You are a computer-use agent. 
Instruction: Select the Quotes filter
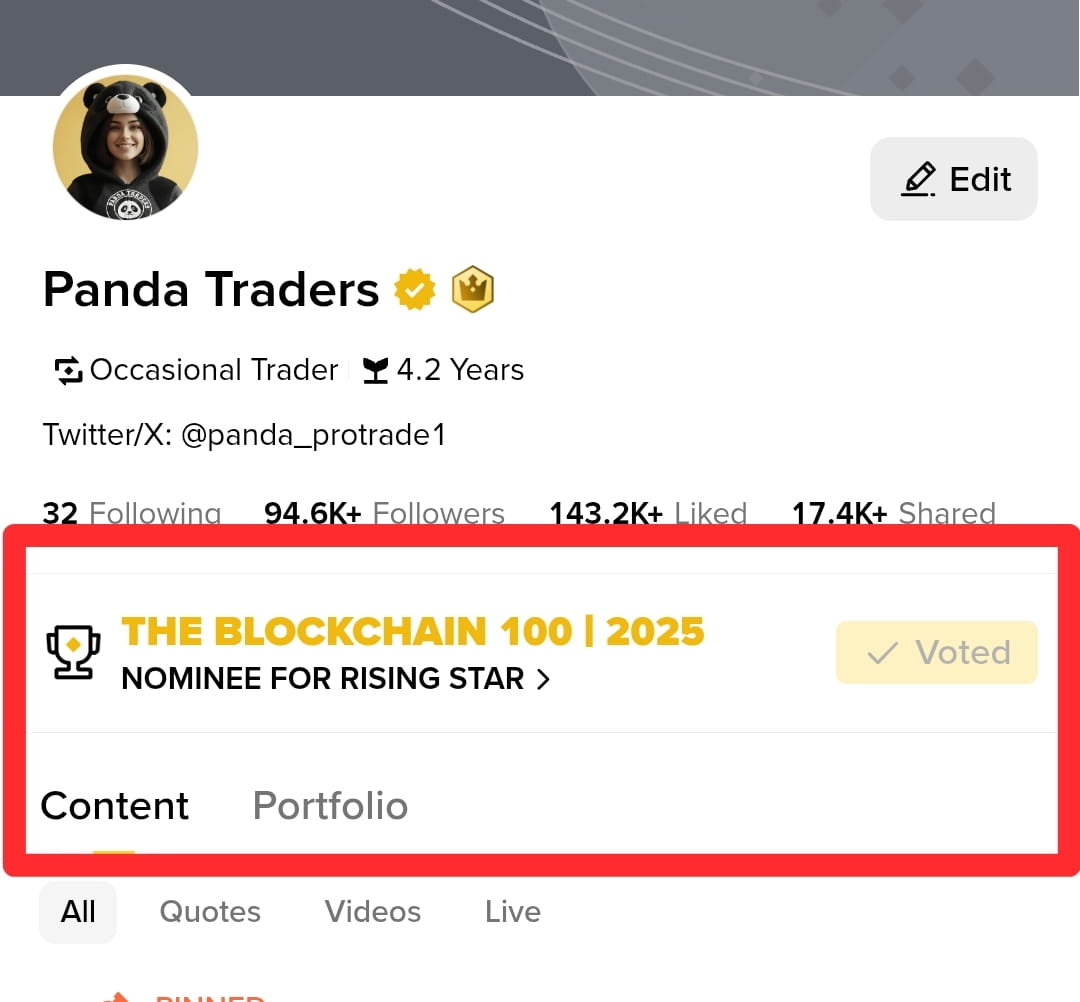210,912
